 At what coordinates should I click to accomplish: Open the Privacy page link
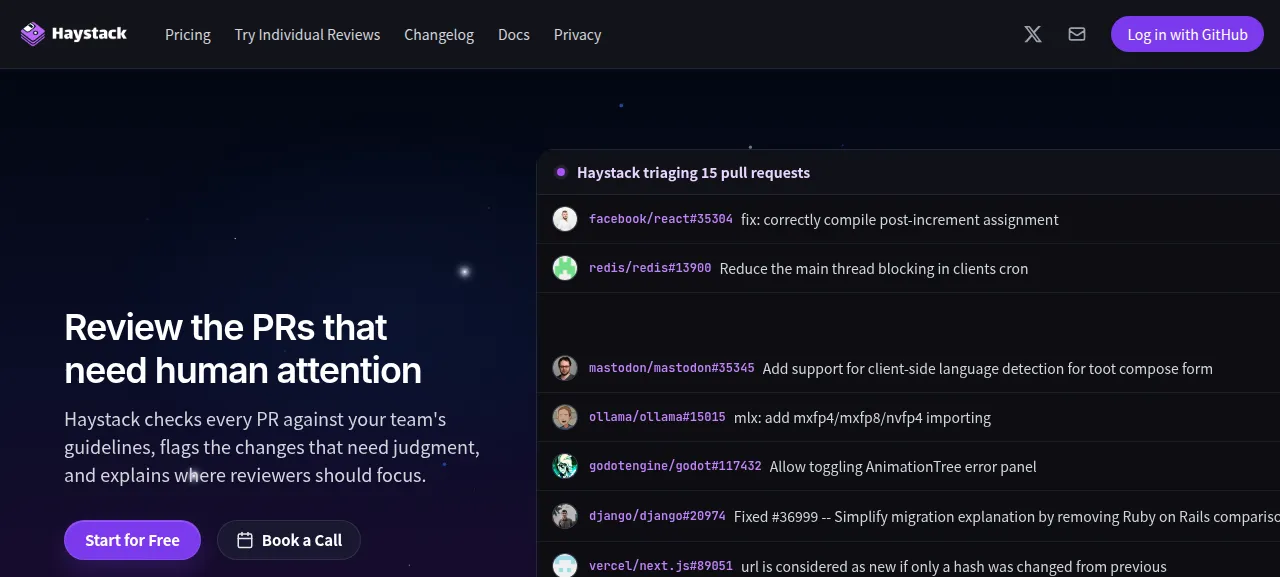(578, 34)
